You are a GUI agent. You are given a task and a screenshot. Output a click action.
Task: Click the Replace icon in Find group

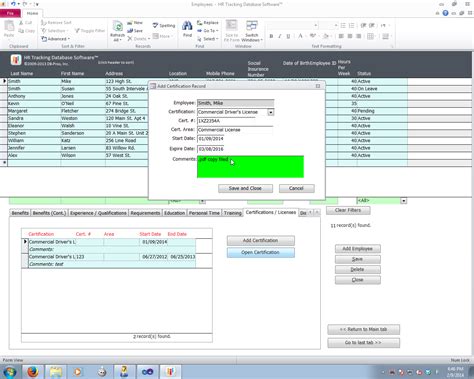coord(199,23)
